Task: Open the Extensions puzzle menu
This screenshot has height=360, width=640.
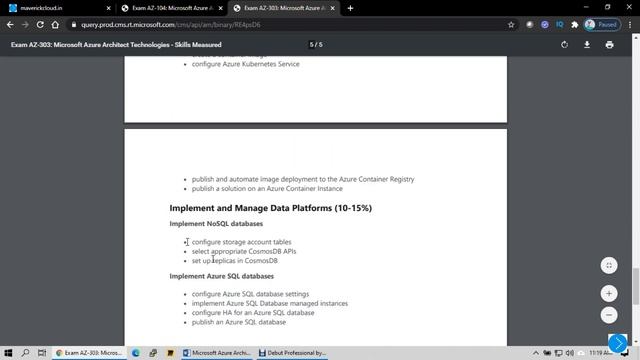Action: coord(575,24)
